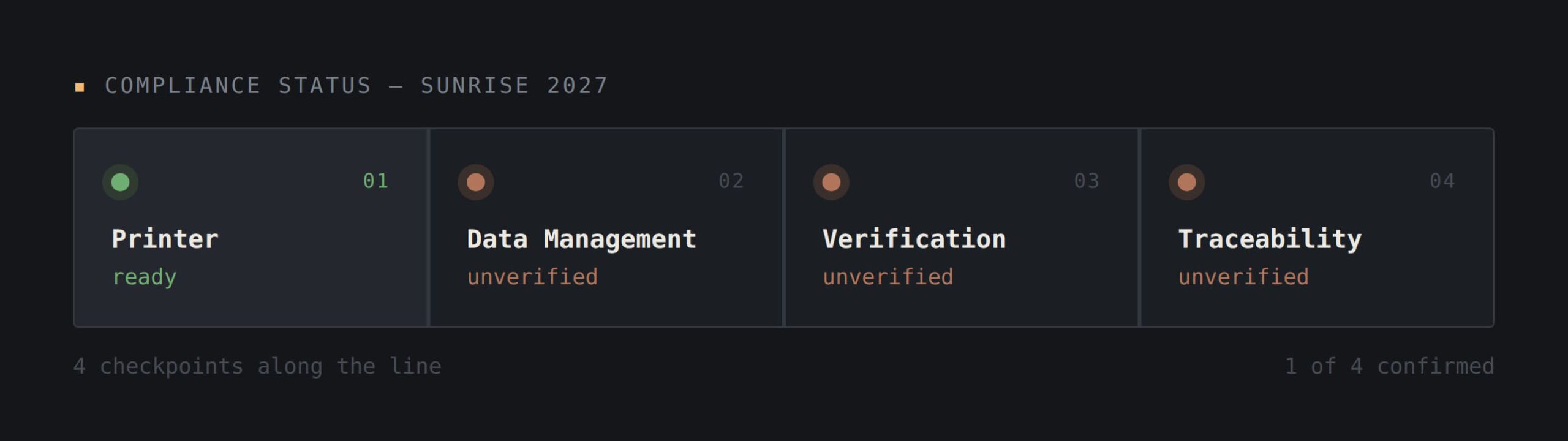Click the 'Compliance Status — Sunrise 2027' heading

[356, 86]
